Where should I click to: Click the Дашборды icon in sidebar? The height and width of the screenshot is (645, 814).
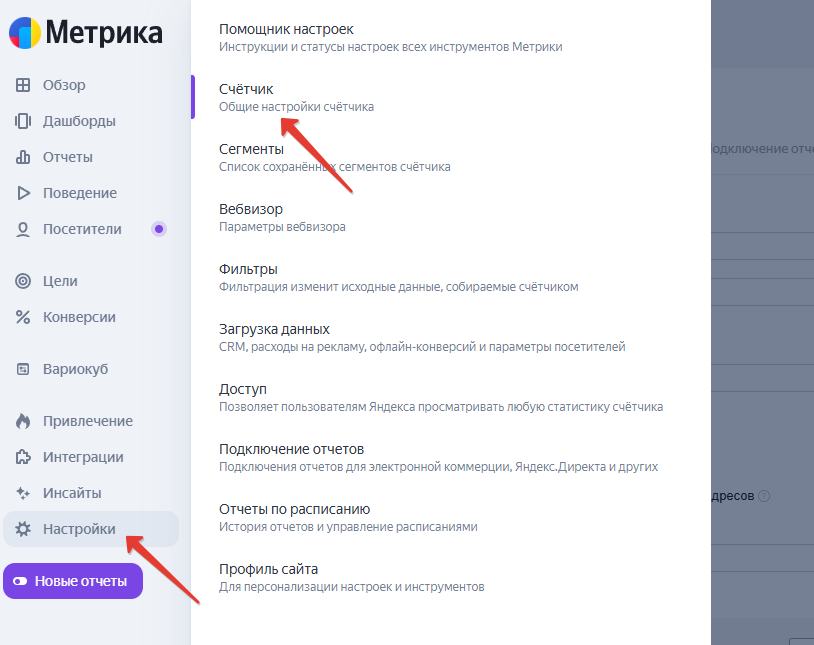pyautogui.click(x=23, y=121)
